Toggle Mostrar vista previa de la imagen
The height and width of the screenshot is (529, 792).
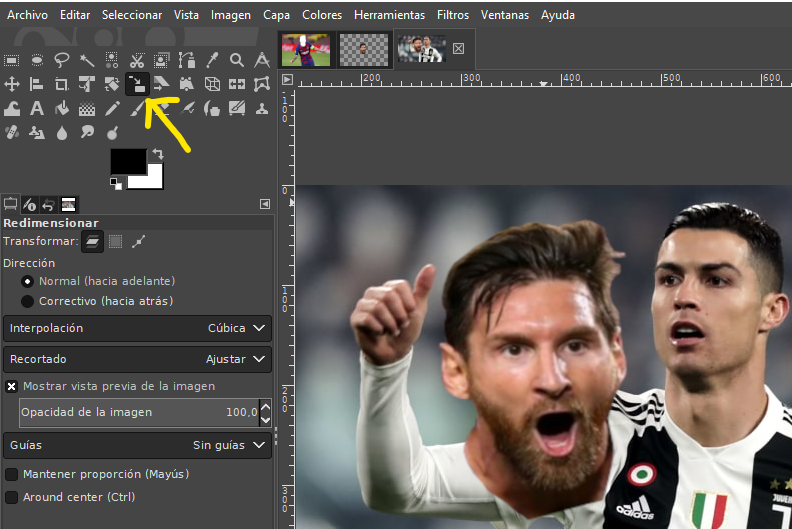(12, 386)
